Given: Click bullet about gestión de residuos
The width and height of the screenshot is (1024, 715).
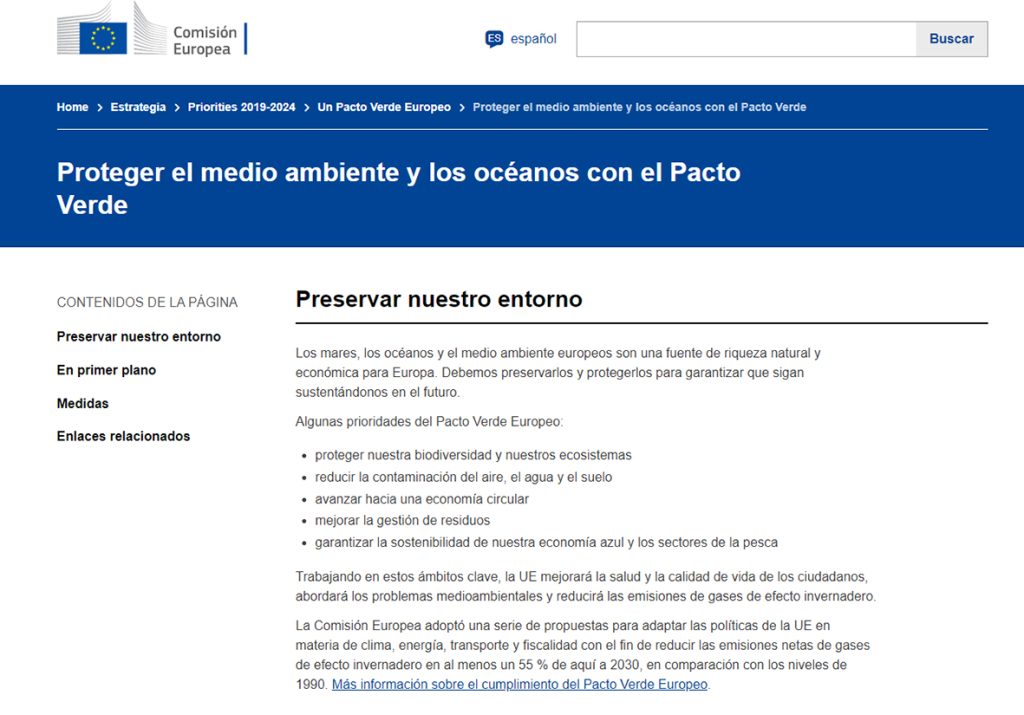Looking at the screenshot, I should (x=402, y=520).
